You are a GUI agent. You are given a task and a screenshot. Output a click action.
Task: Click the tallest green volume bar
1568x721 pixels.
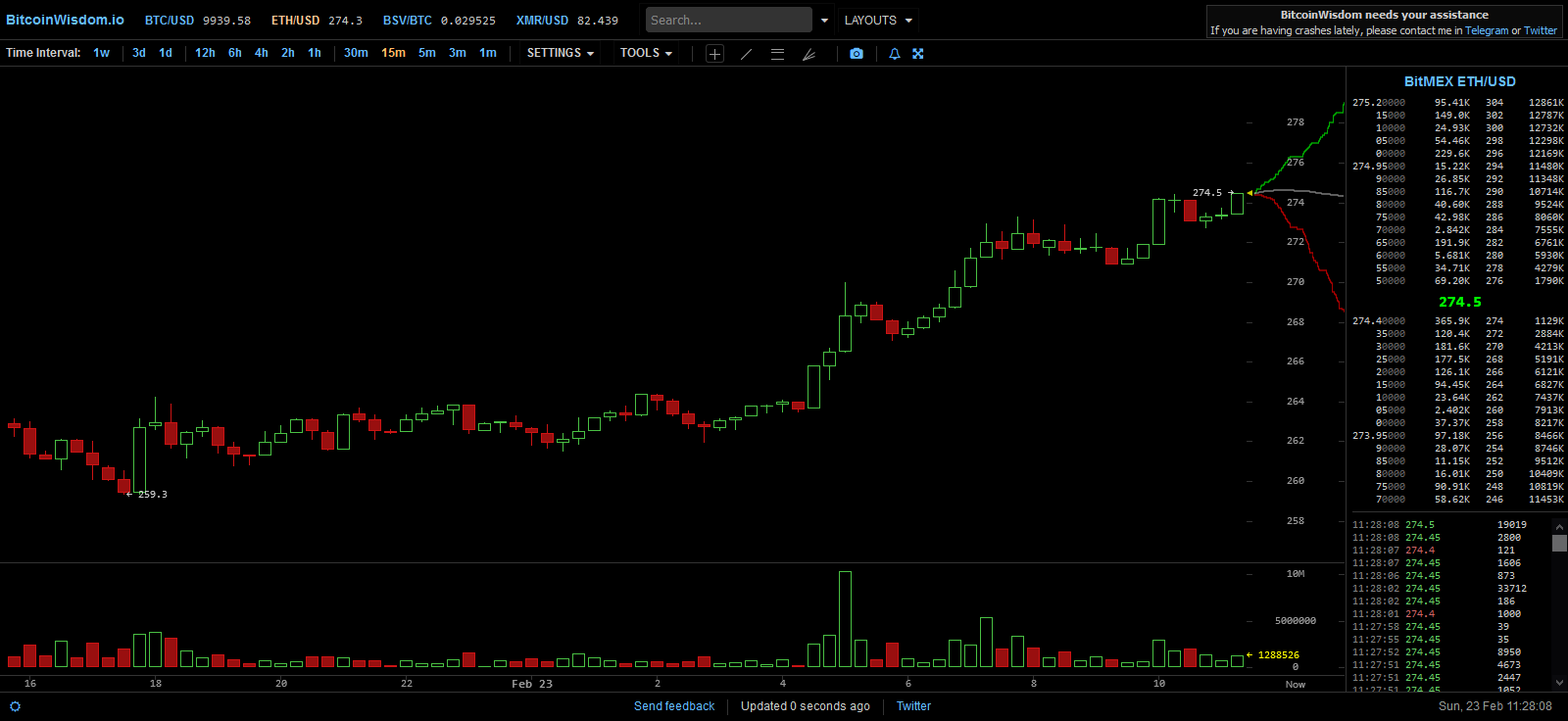click(845, 619)
